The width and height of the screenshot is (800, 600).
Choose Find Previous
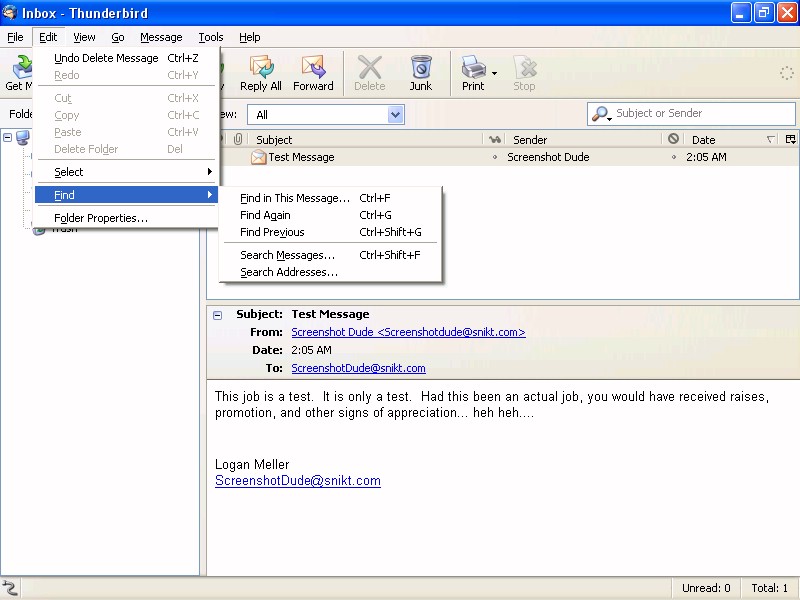tap(330, 232)
